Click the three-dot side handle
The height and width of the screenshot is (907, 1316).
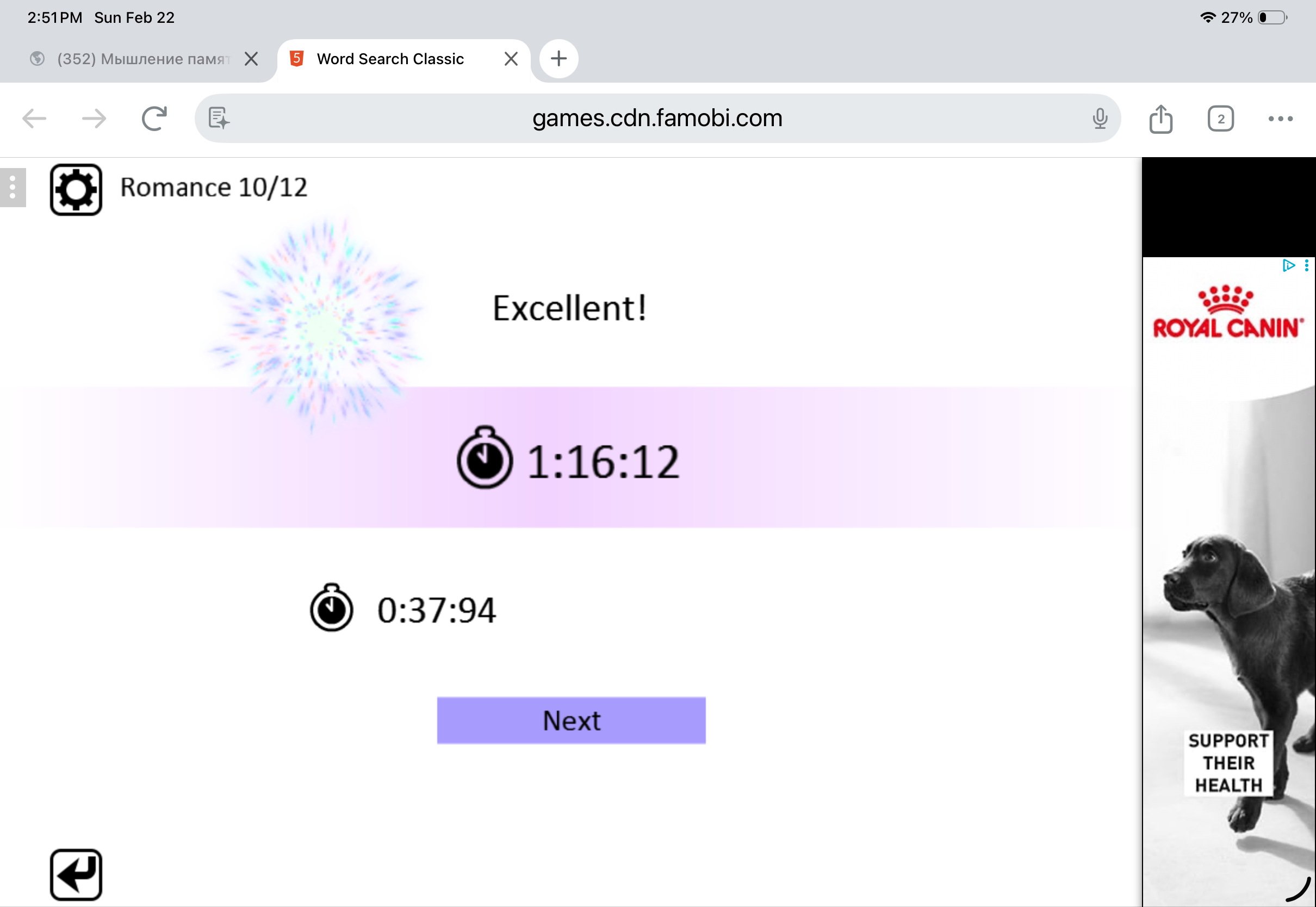(x=13, y=187)
